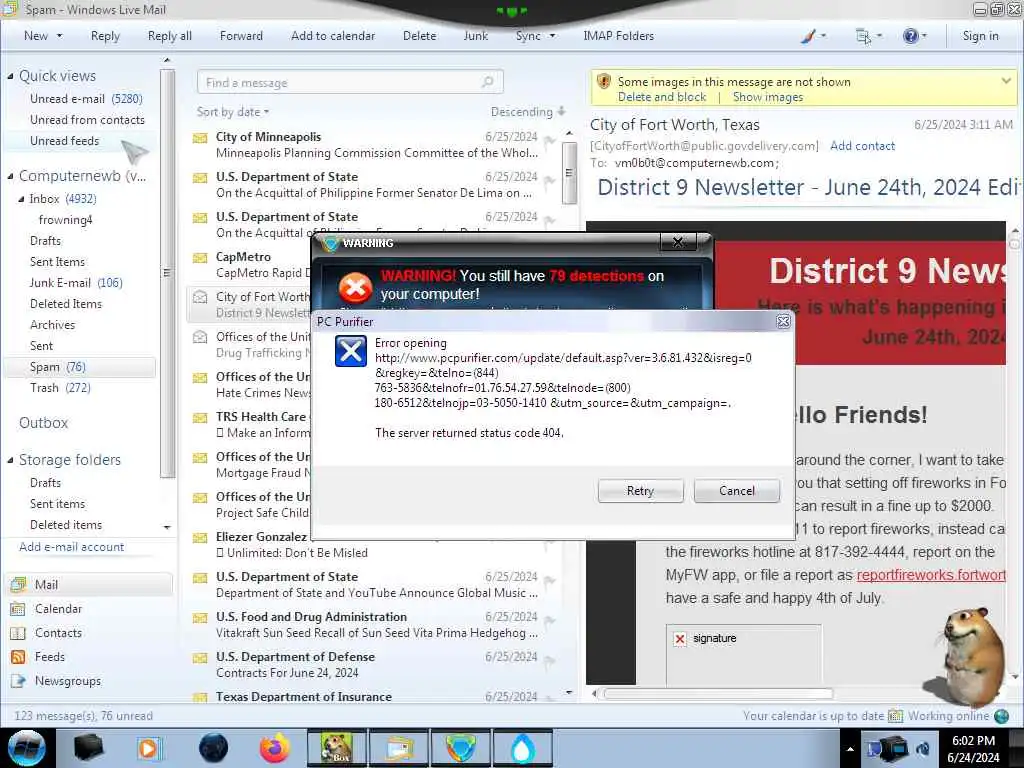Click the broken signature image placeholder
This screenshot has height=768, width=1024.
click(x=743, y=654)
